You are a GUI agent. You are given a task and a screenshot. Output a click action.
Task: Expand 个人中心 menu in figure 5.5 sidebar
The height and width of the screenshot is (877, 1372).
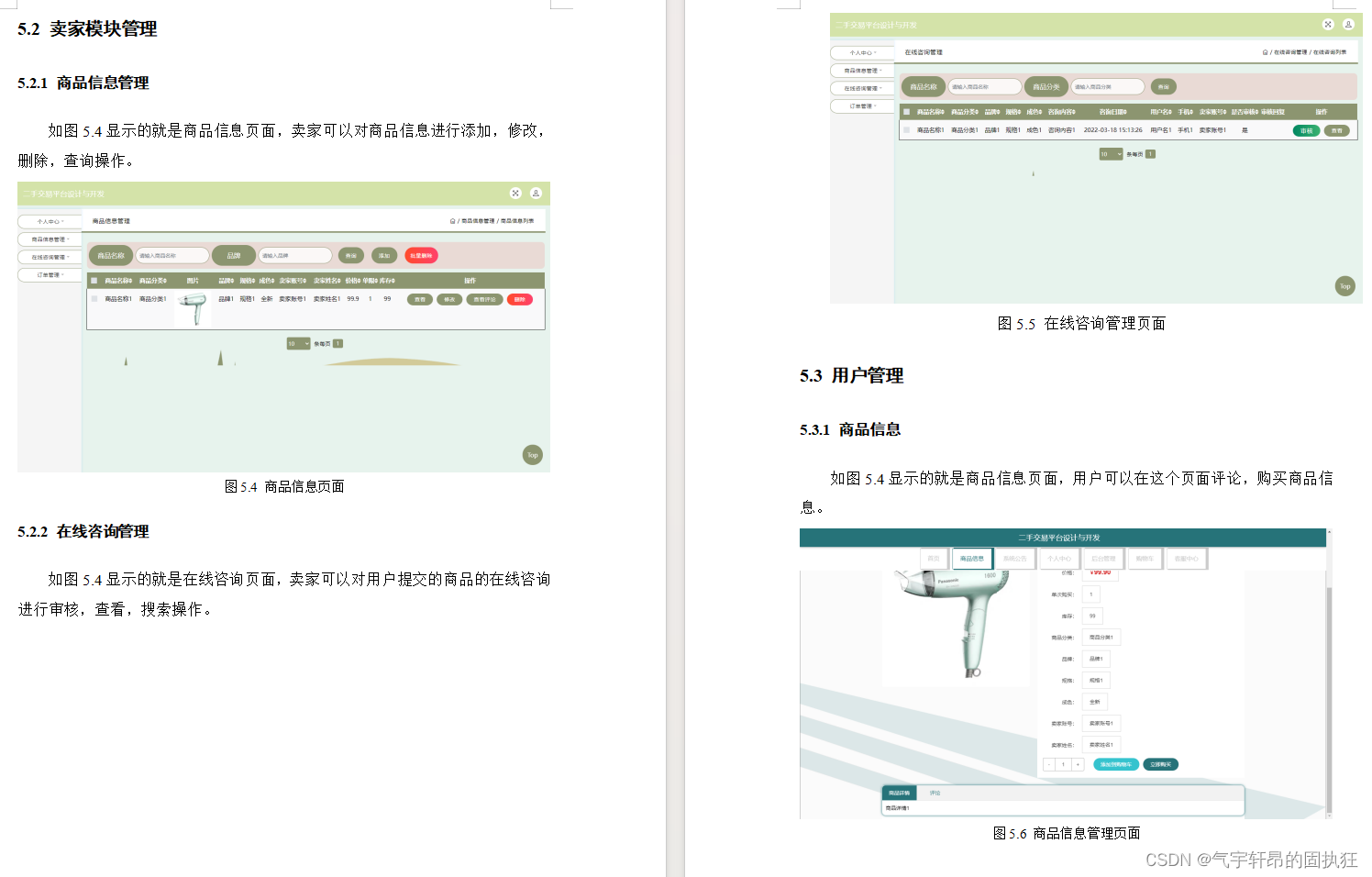[862, 52]
